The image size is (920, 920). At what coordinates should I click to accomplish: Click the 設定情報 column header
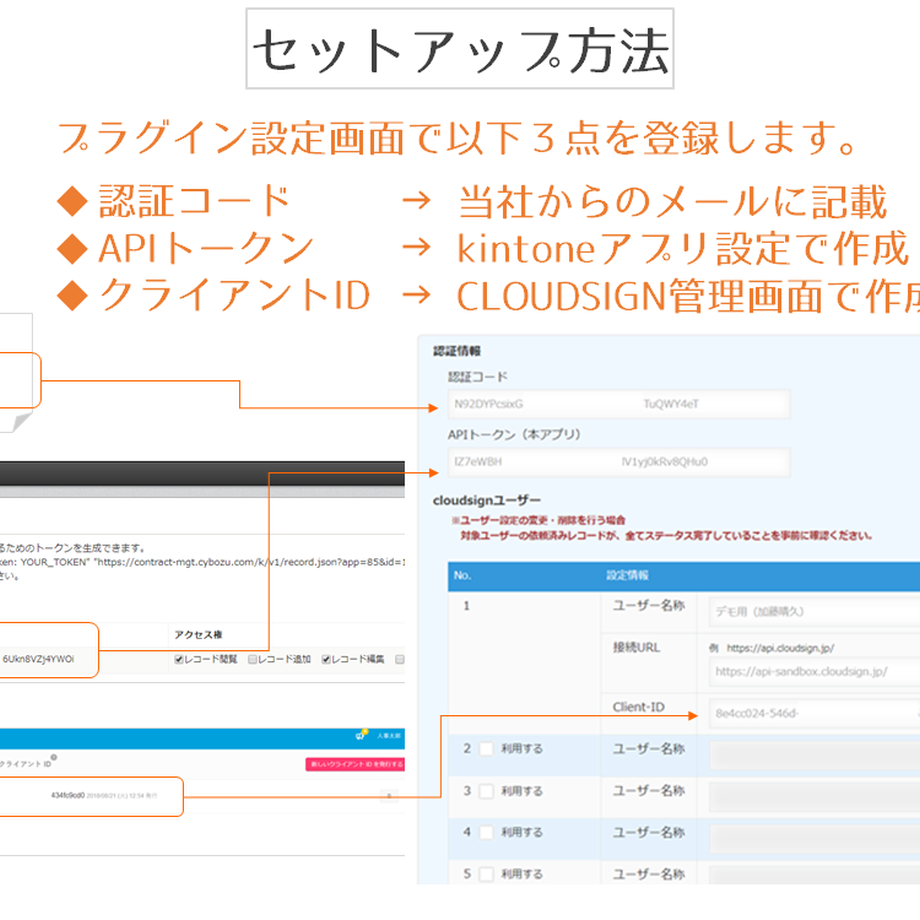pos(627,576)
